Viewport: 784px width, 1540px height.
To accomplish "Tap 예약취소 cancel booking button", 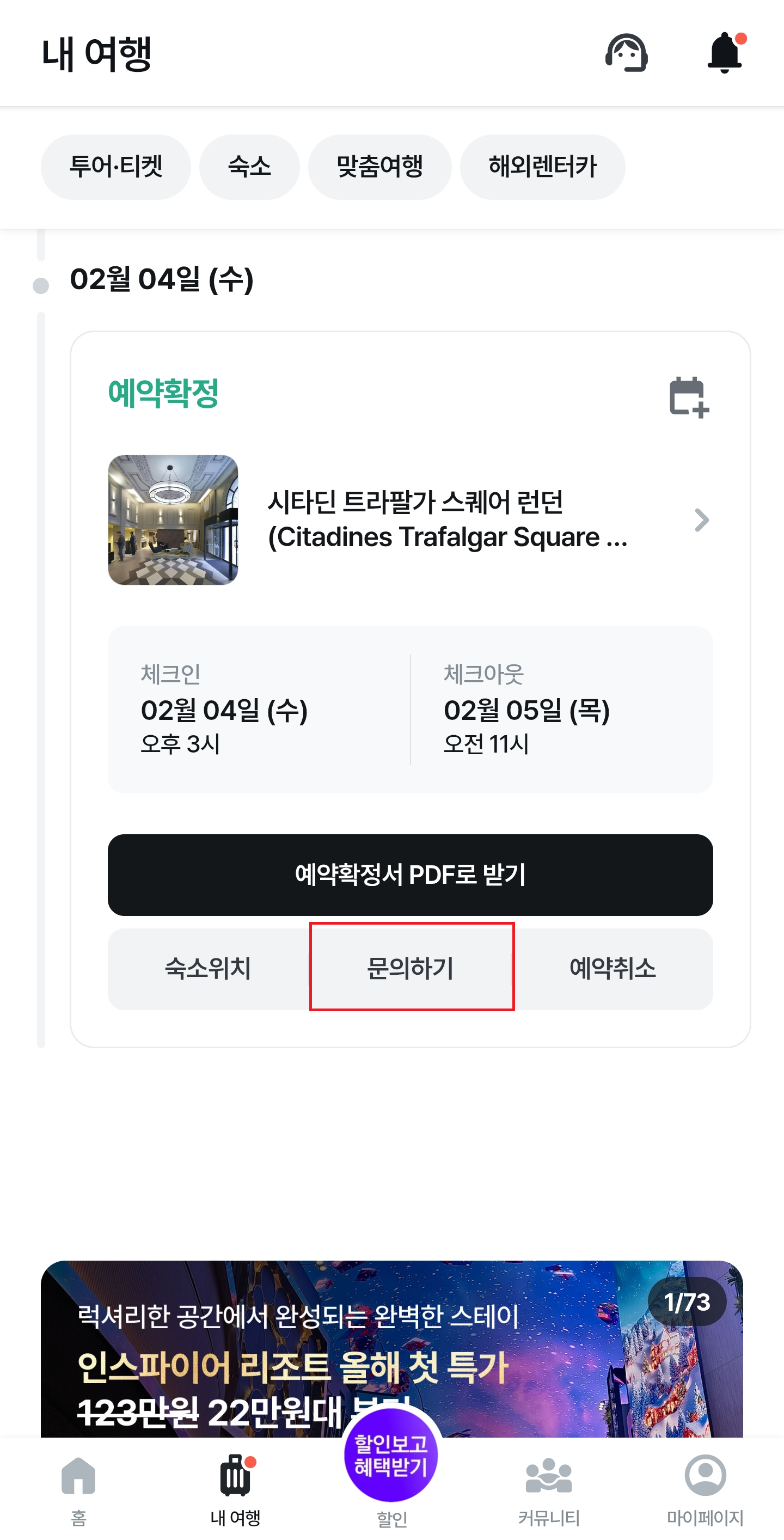I will click(x=612, y=968).
